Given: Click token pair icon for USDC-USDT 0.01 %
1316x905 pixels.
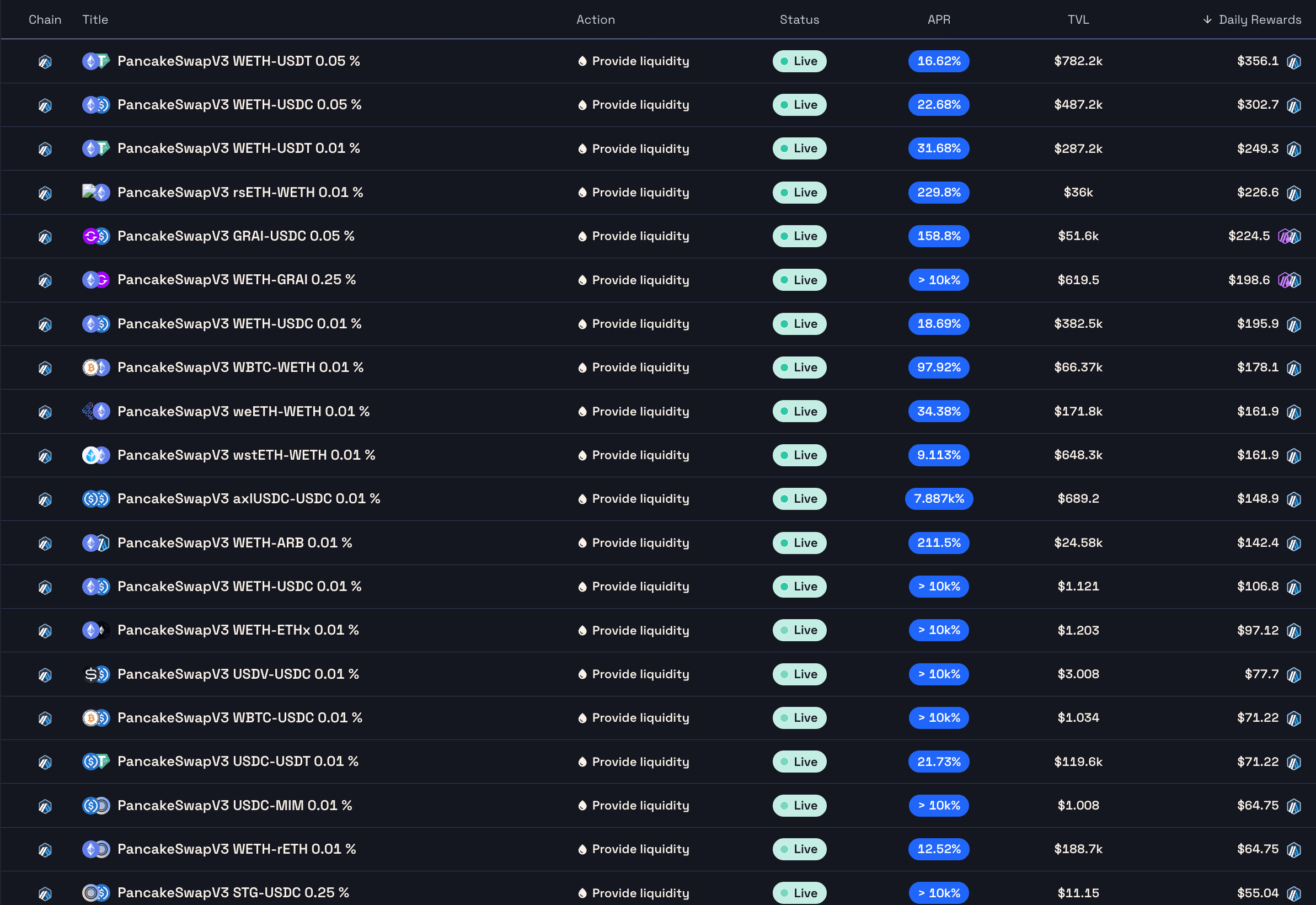Looking at the screenshot, I should coord(96,762).
